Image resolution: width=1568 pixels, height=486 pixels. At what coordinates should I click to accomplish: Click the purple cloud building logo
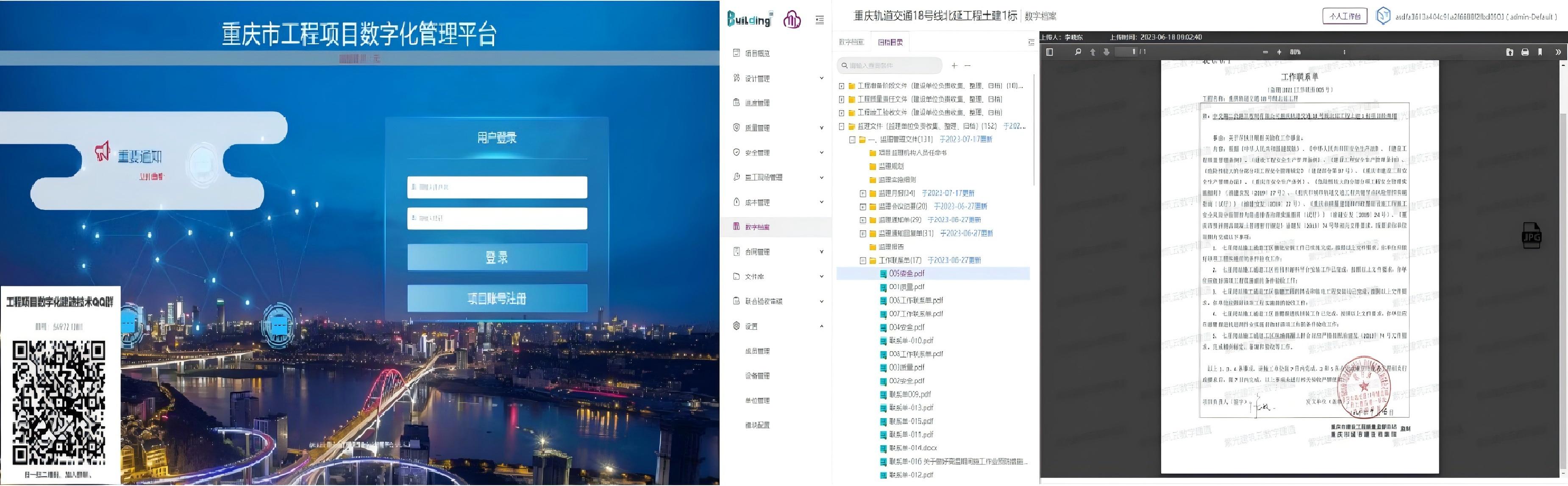792,20
